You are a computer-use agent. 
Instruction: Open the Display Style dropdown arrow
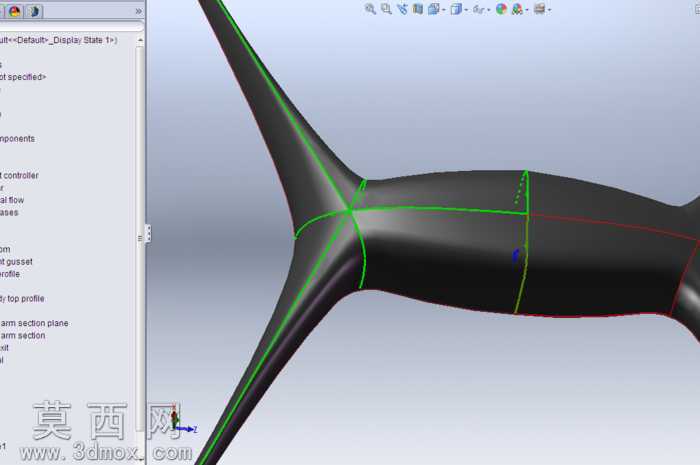click(466, 10)
